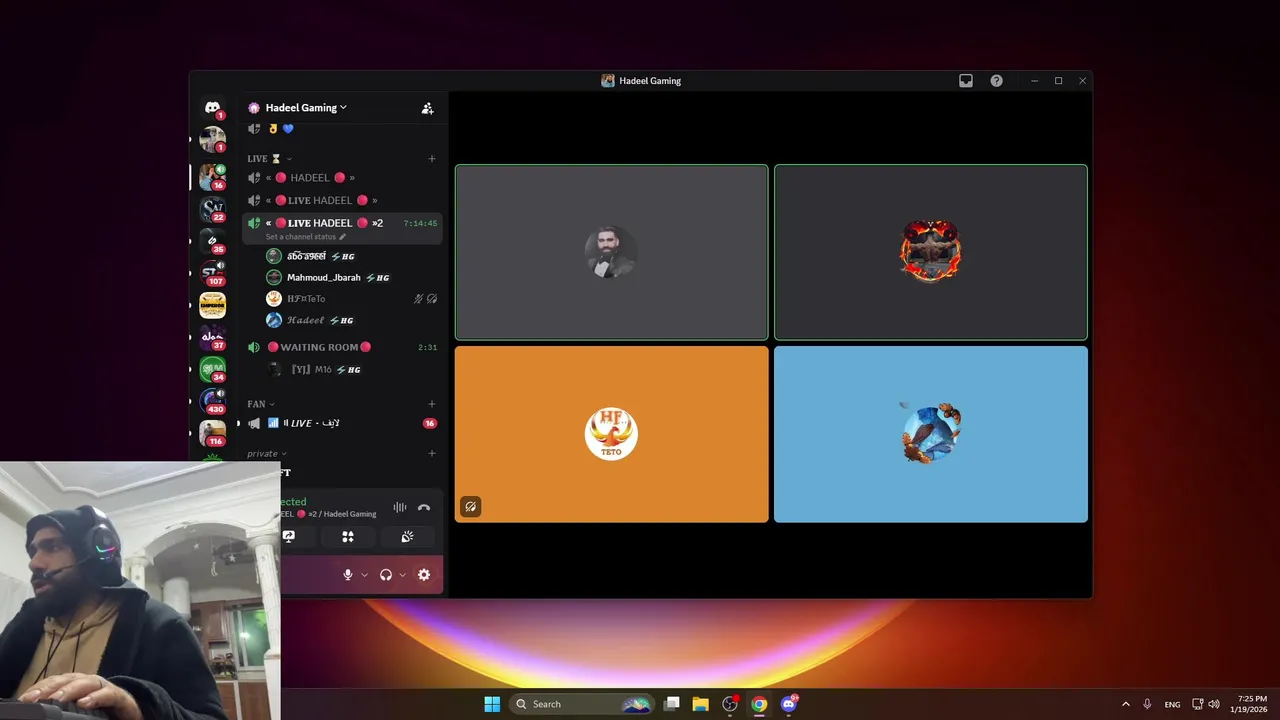Open File Explorer from the taskbar

click(700, 704)
